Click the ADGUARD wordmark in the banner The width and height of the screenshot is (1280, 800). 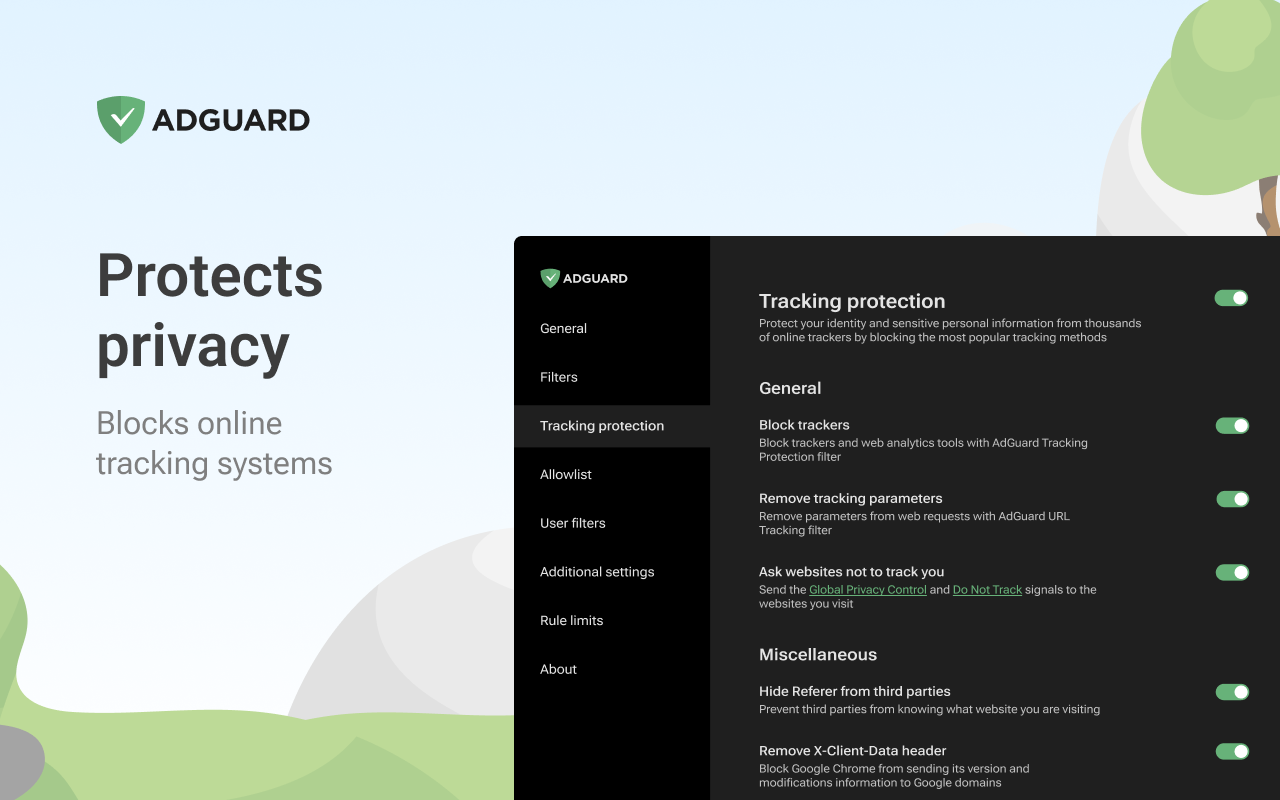[x=231, y=121]
